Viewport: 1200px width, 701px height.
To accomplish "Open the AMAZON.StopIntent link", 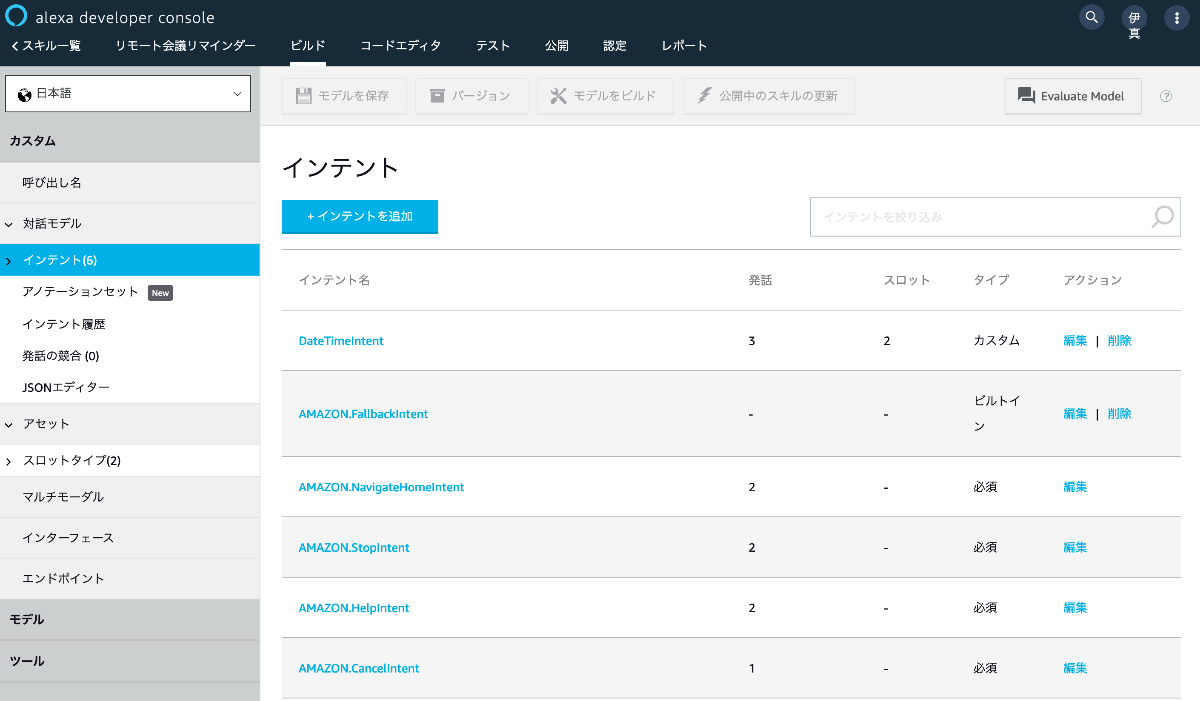I will 354,548.
